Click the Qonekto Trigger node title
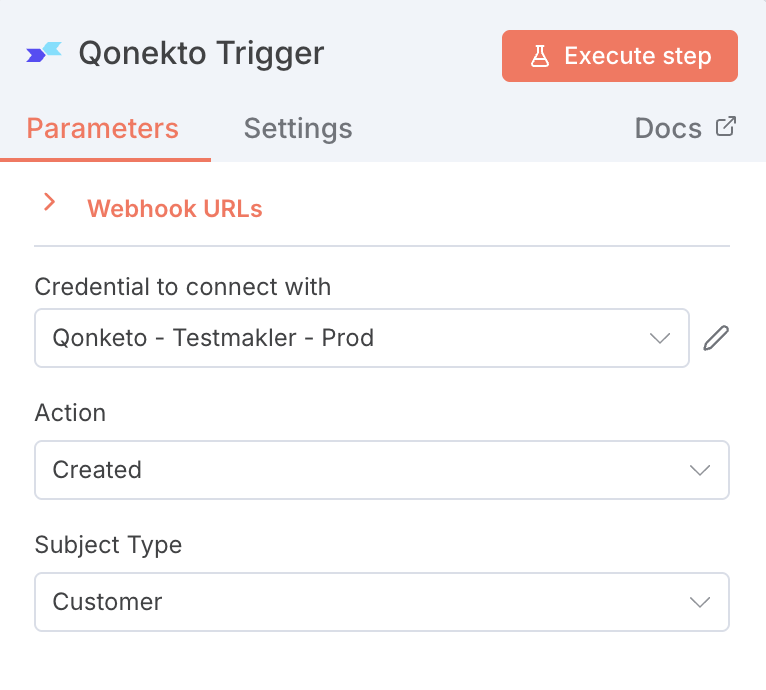The image size is (766, 690). click(201, 53)
